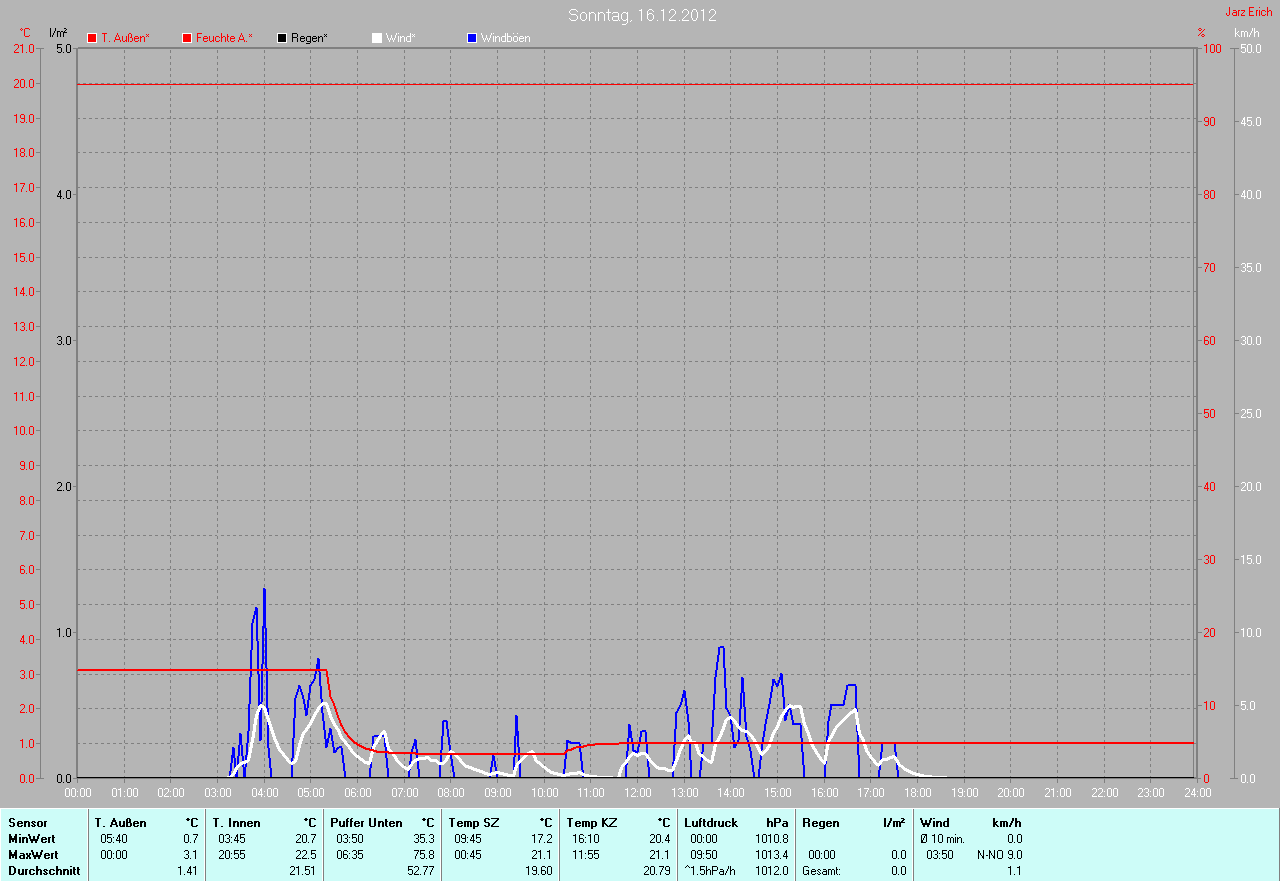The width and height of the screenshot is (1280, 881).
Task: Click the "T. Innen" column header
Action: (x=237, y=823)
